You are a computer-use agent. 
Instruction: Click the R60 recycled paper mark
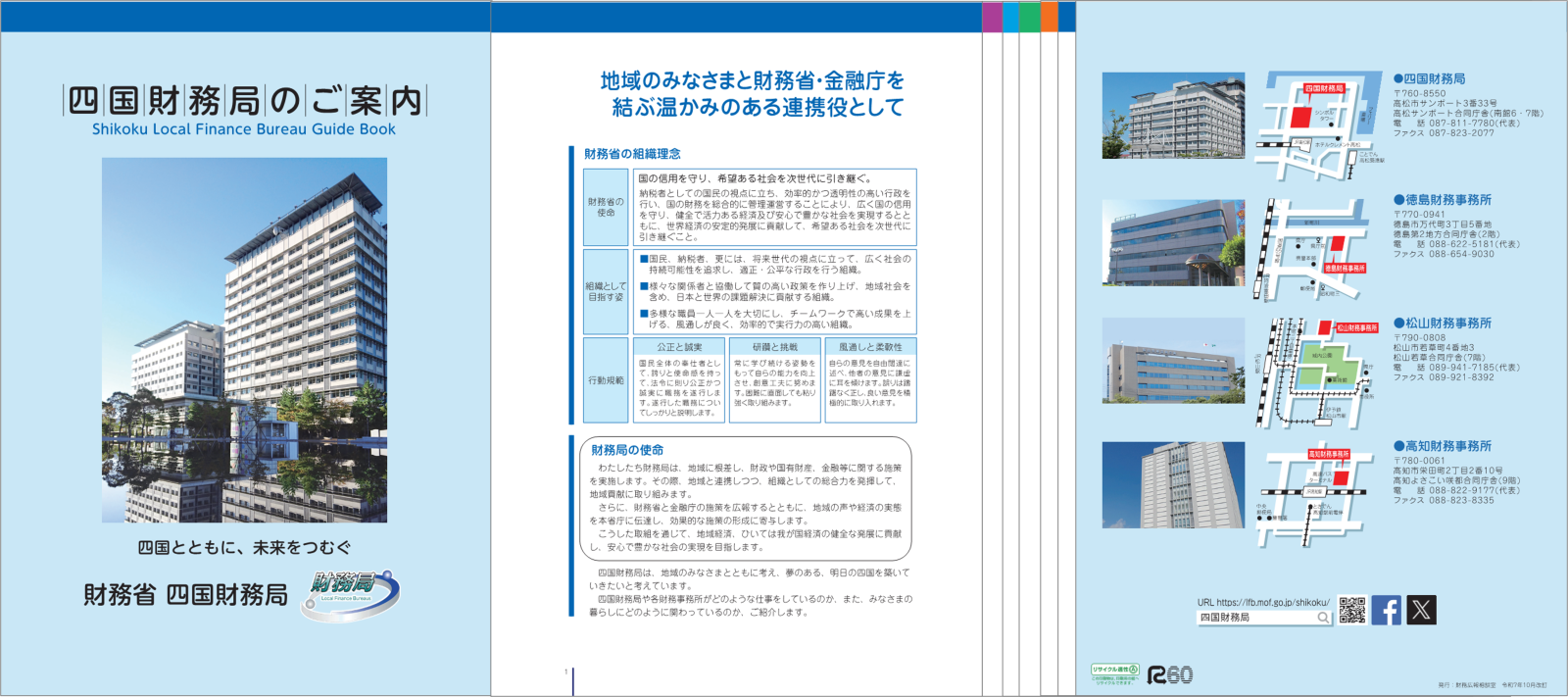point(1170,674)
